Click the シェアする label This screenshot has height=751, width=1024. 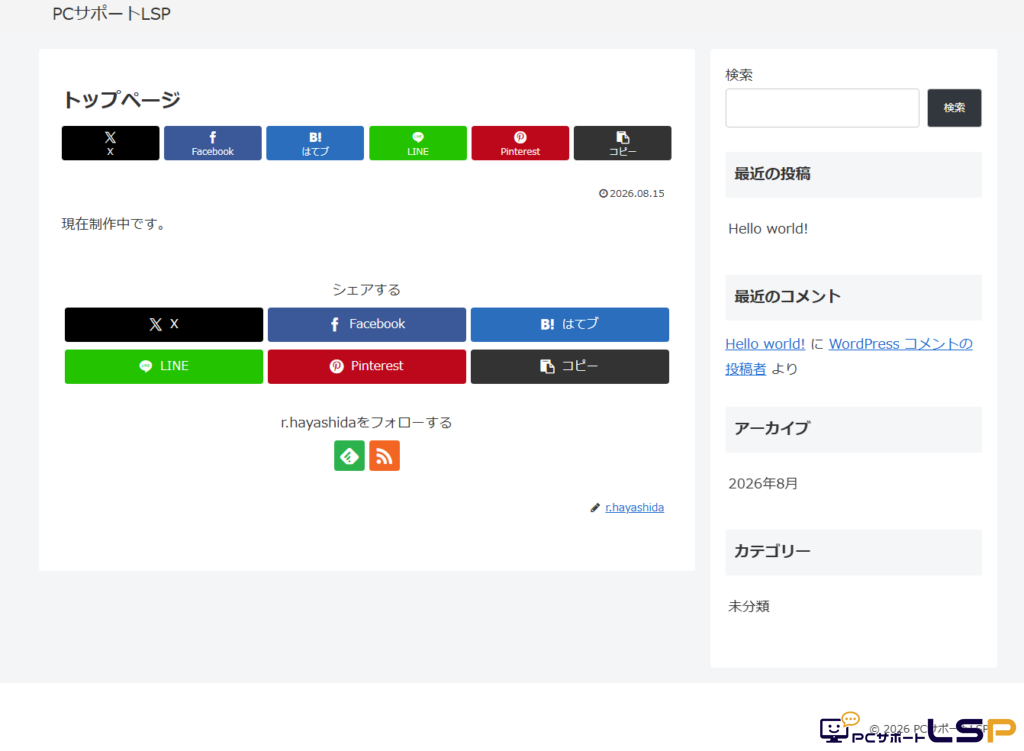coord(366,290)
